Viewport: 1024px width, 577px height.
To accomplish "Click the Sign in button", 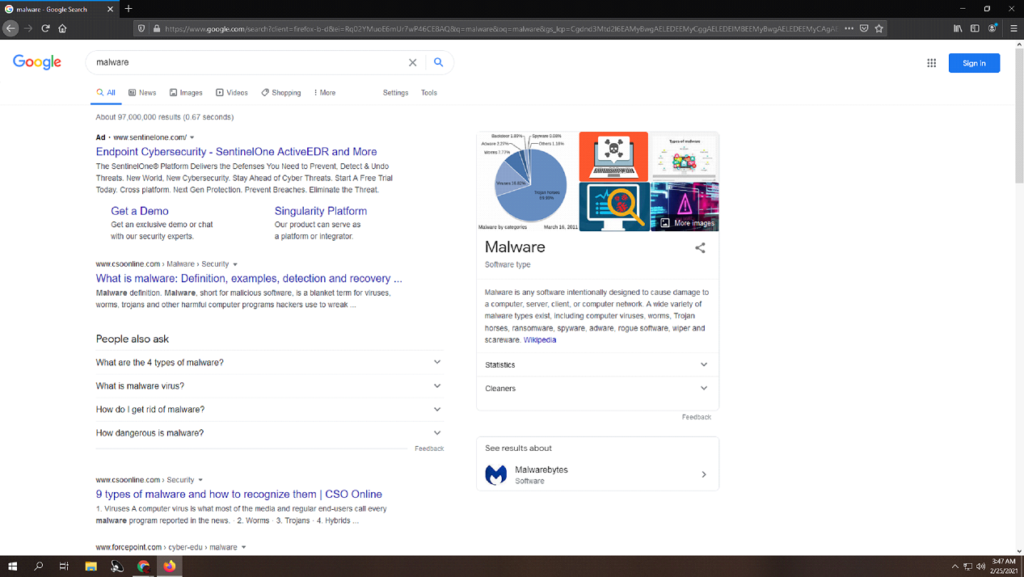I will (974, 63).
